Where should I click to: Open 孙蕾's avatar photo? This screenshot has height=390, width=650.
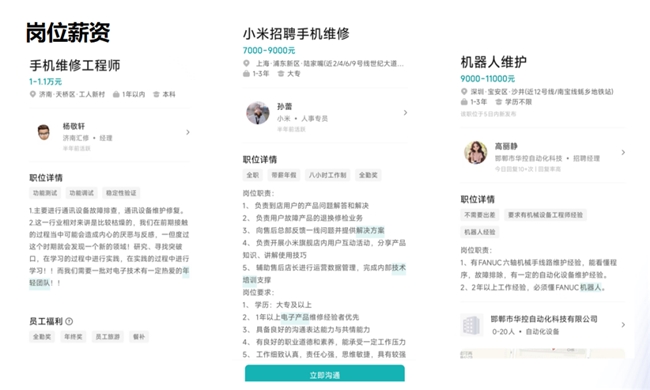[x=258, y=113]
